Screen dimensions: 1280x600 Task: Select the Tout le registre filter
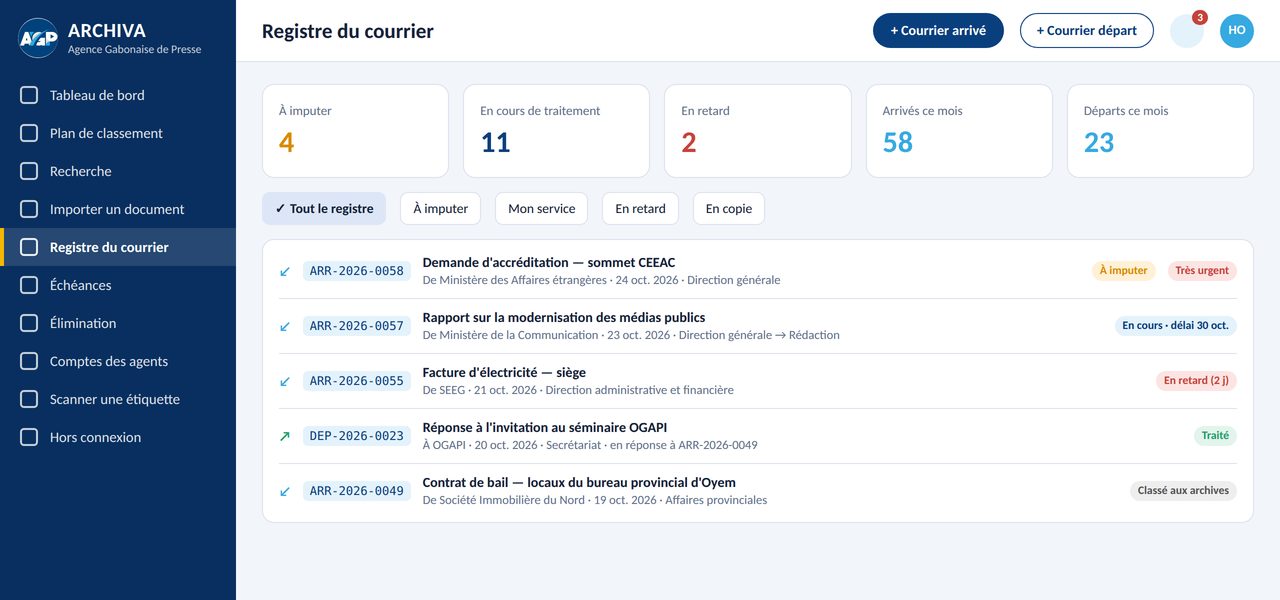click(x=324, y=209)
